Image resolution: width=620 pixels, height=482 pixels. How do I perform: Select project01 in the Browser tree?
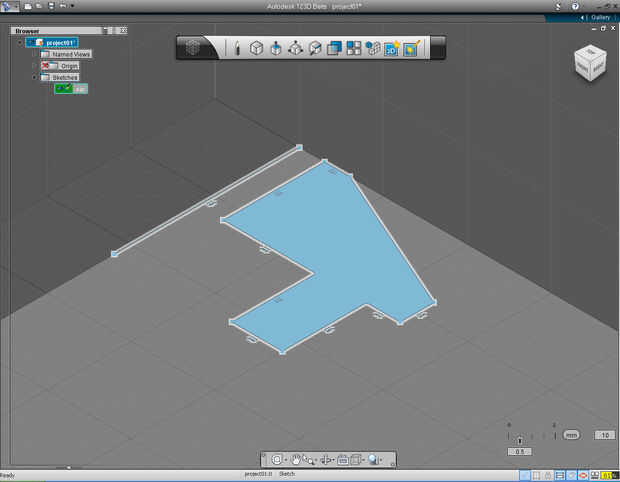click(52, 43)
